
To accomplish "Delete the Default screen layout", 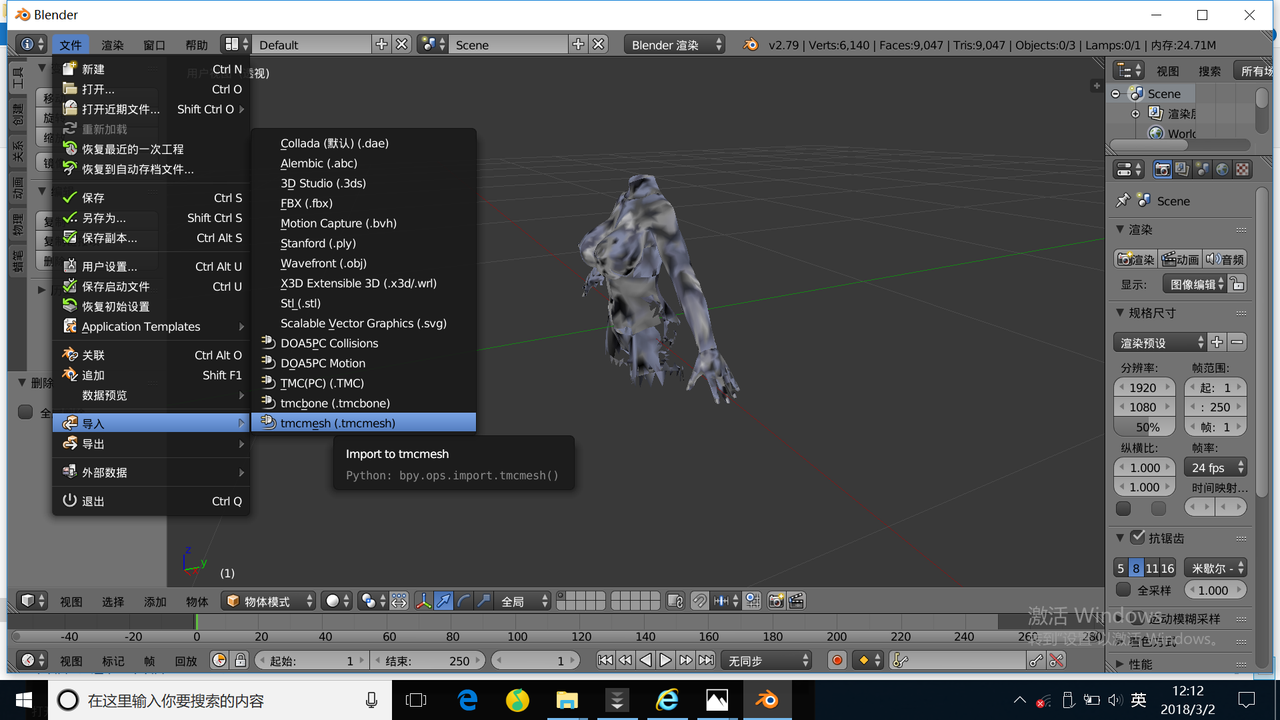I will coord(402,45).
